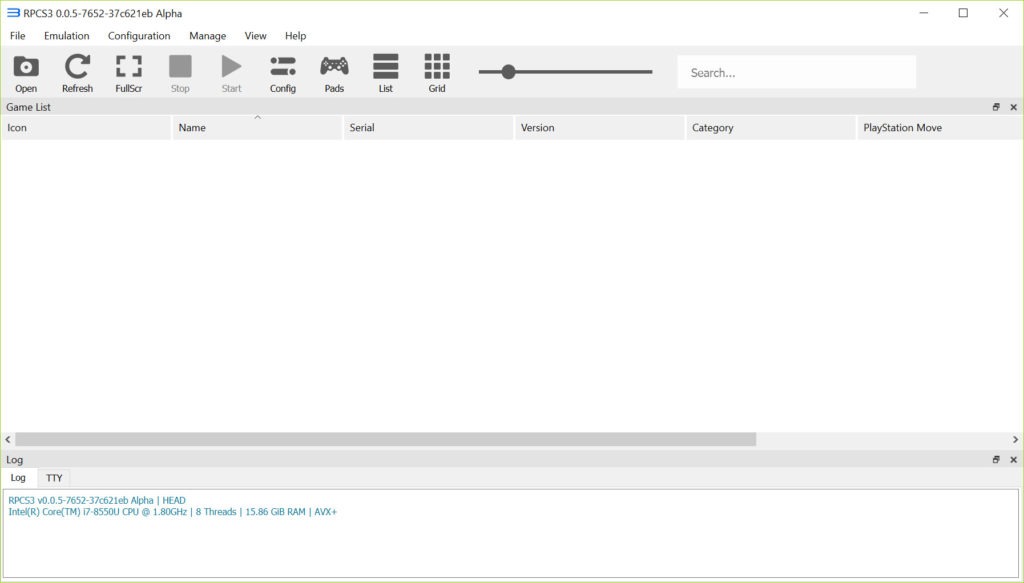Screen dimensions: 1024x583
Task: Click in the Search field
Action: [797, 72]
